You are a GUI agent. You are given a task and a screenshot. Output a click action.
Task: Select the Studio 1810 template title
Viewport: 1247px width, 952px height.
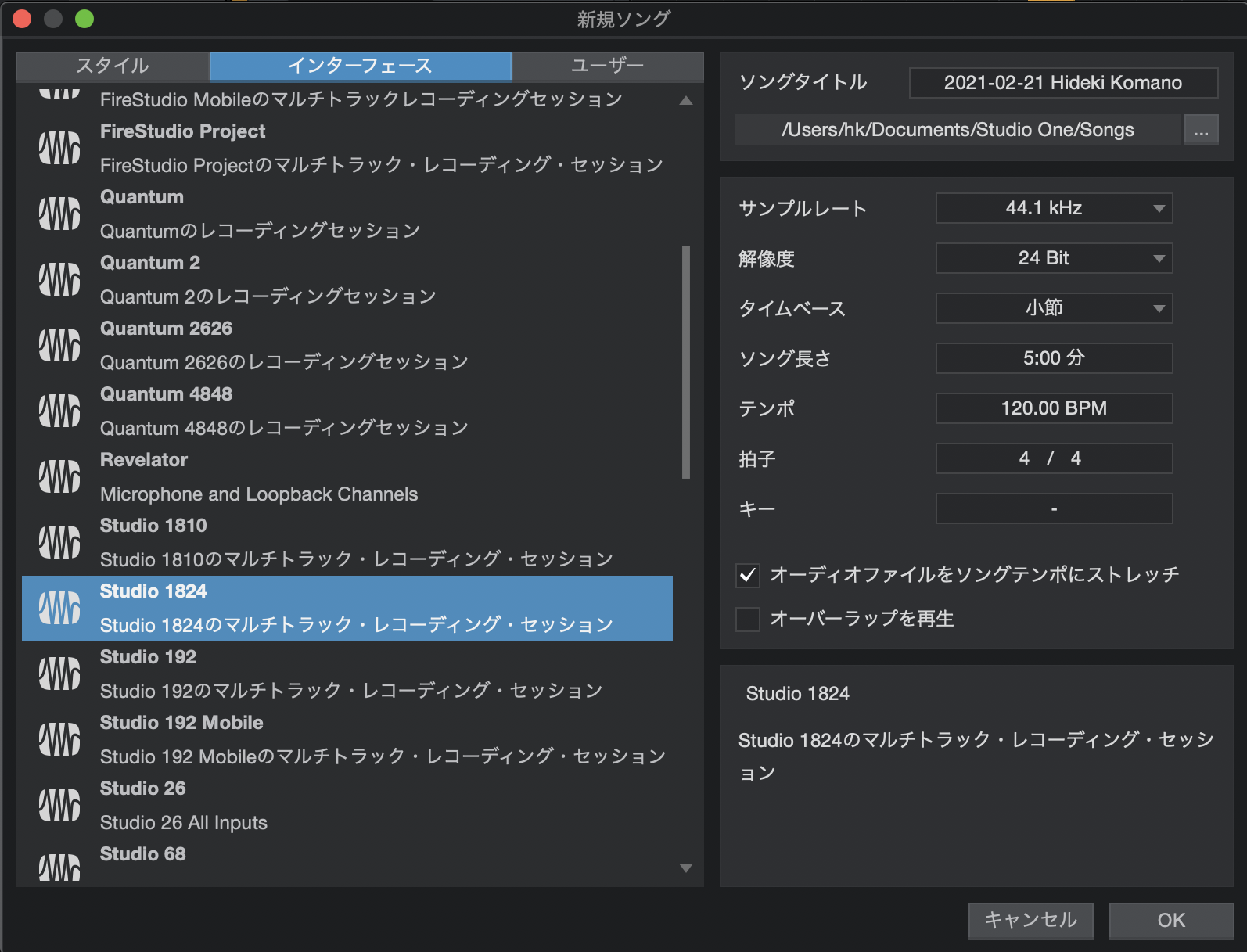[153, 526]
